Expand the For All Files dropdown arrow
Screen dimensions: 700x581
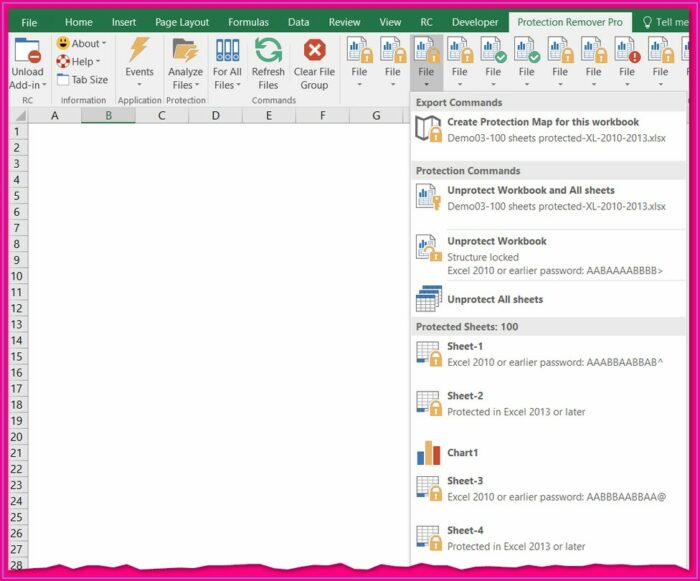tap(238, 85)
